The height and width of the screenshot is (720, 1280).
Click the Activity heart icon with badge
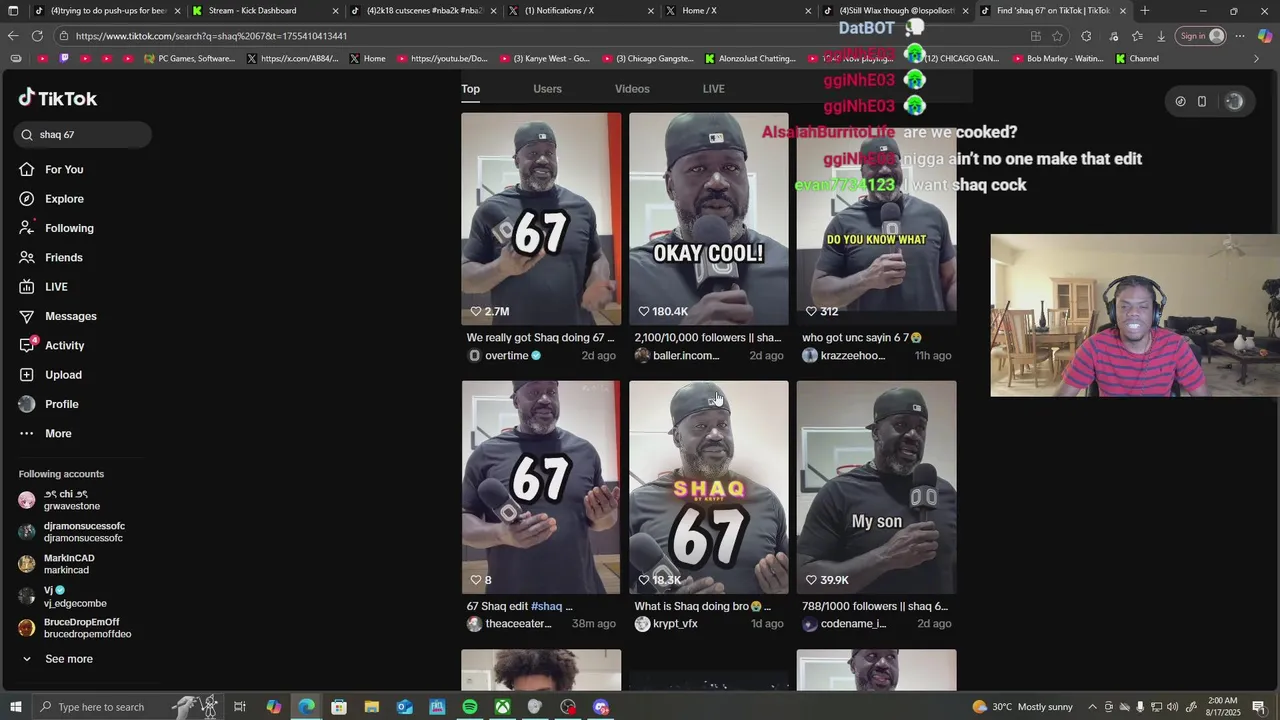click(28, 345)
